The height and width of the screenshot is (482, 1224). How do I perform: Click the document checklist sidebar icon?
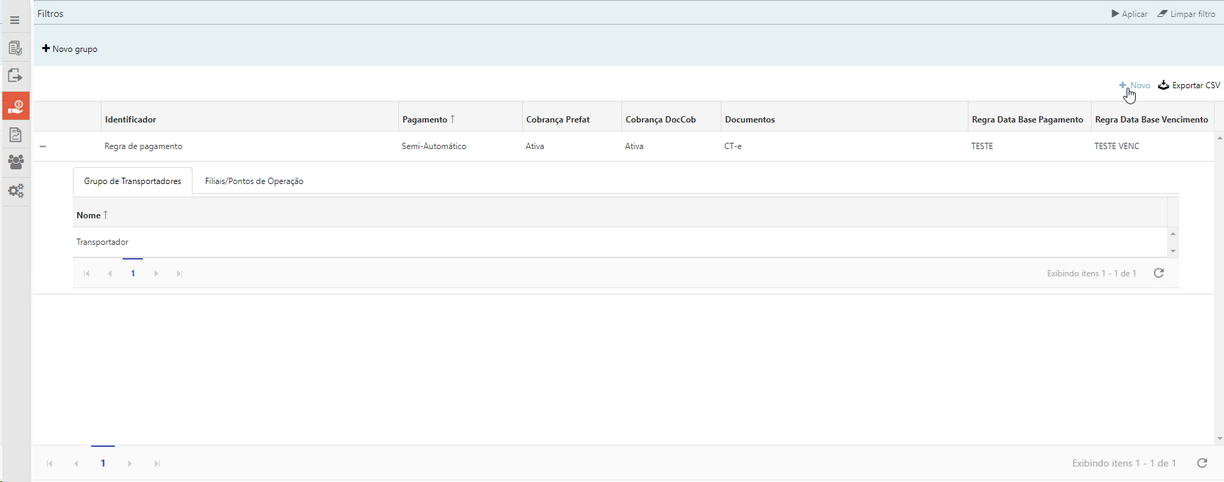click(15, 48)
